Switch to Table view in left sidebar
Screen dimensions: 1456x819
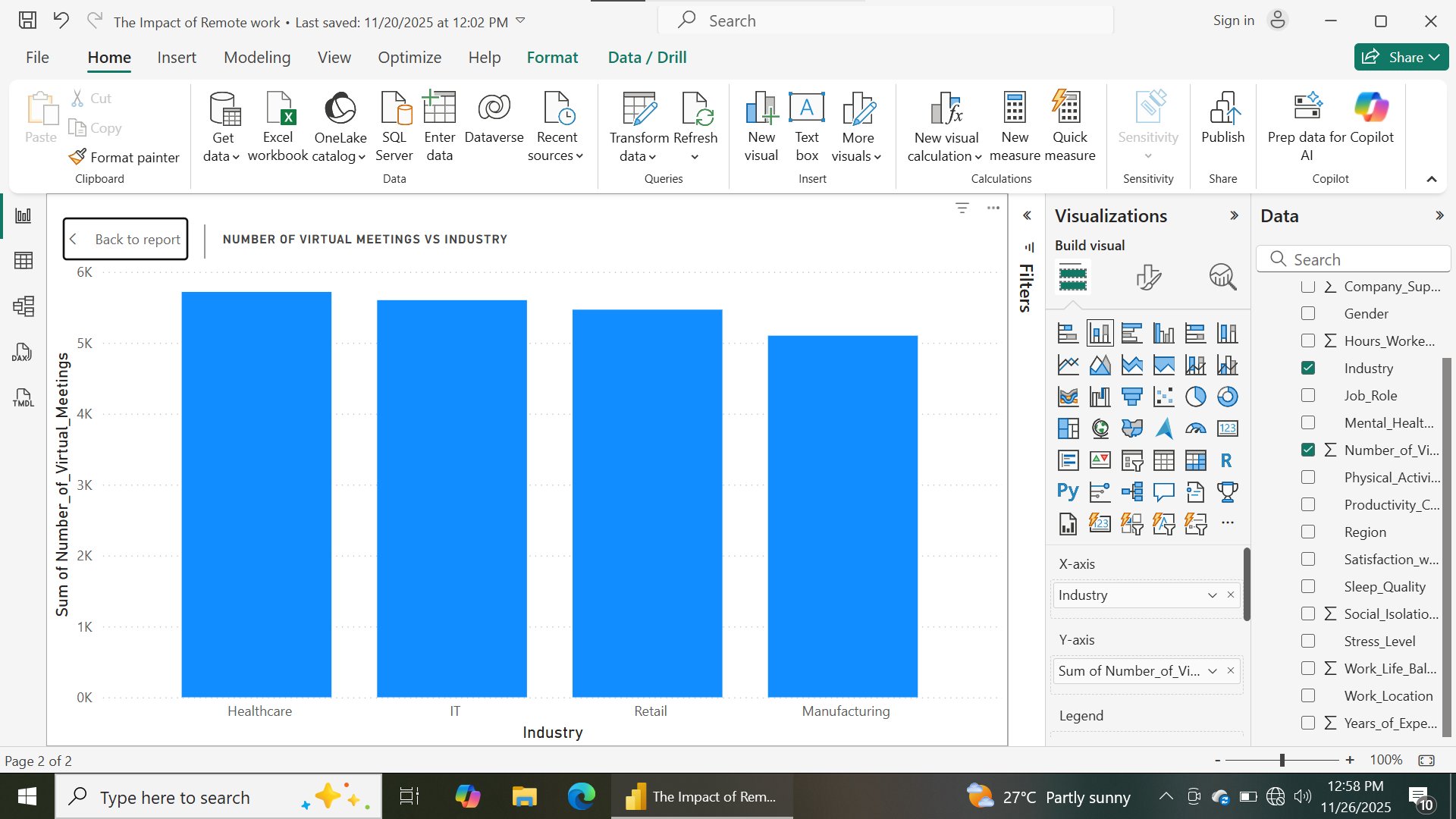click(x=23, y=261)
